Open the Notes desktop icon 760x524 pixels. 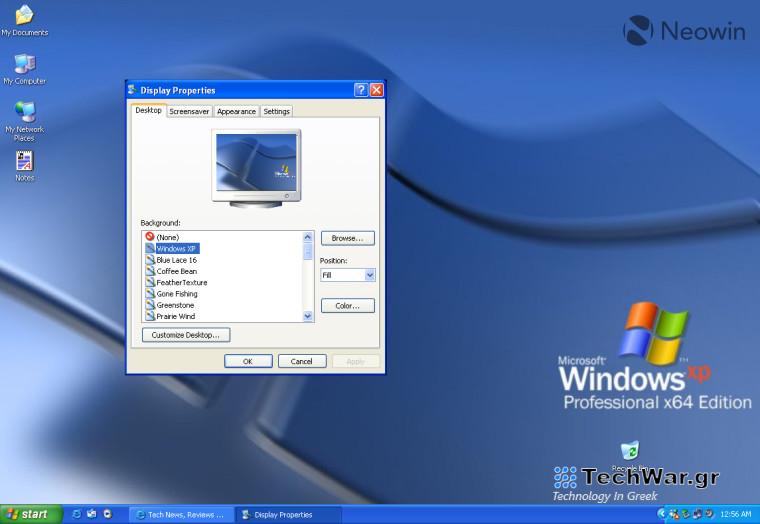coord(24,161)
